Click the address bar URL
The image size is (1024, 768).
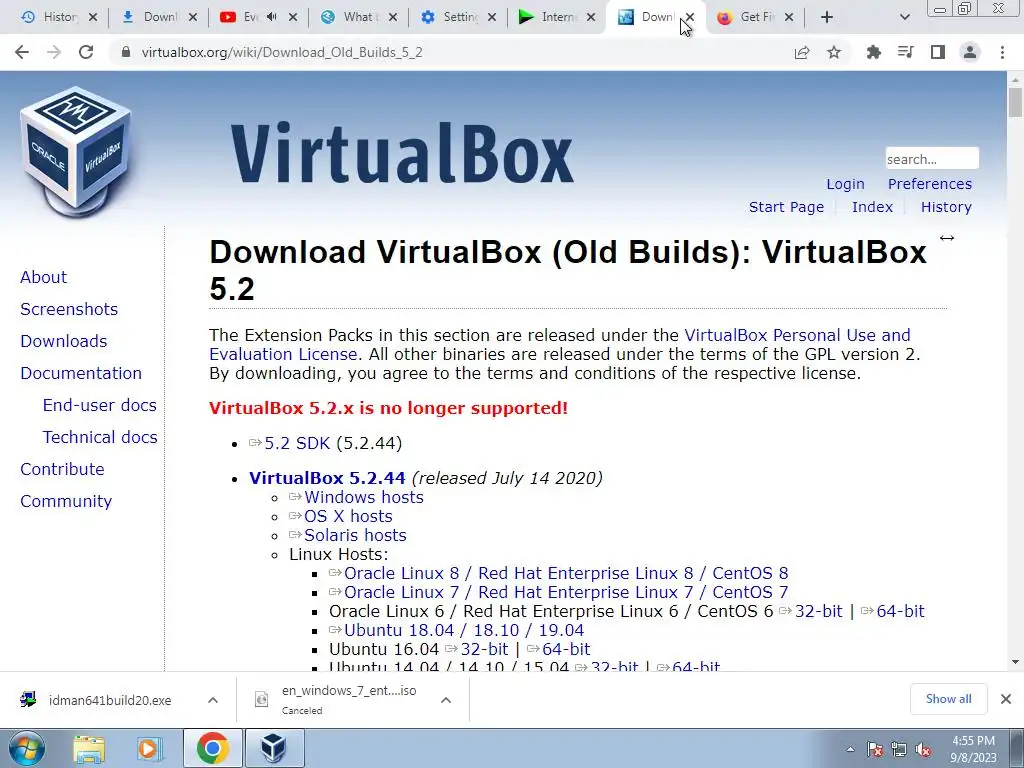pos(282,52)
